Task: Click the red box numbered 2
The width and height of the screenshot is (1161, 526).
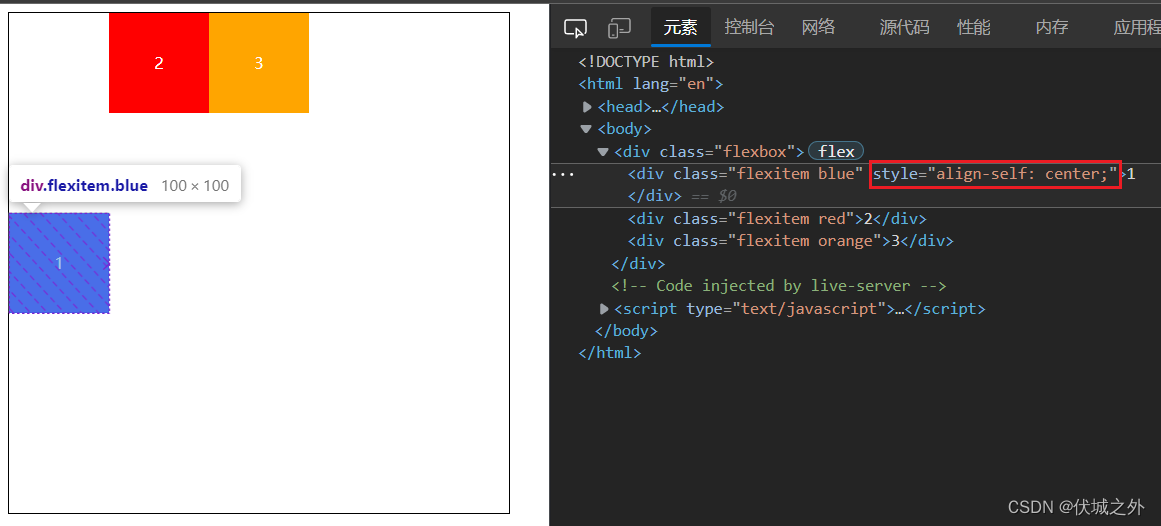Action: (159, 63)
